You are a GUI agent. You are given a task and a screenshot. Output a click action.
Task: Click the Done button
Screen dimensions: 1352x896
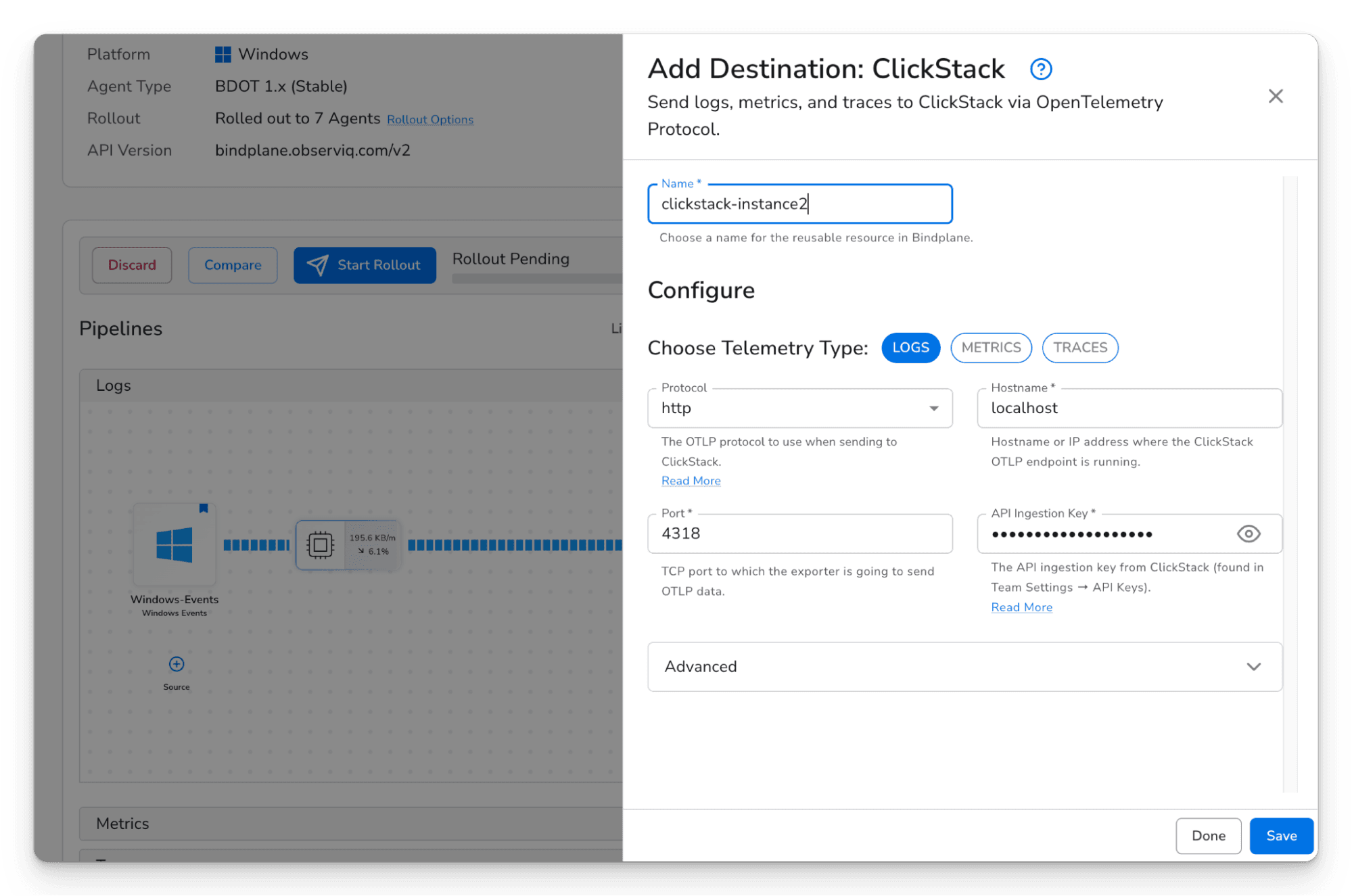pyautogui.click(x=1208, y=836)
